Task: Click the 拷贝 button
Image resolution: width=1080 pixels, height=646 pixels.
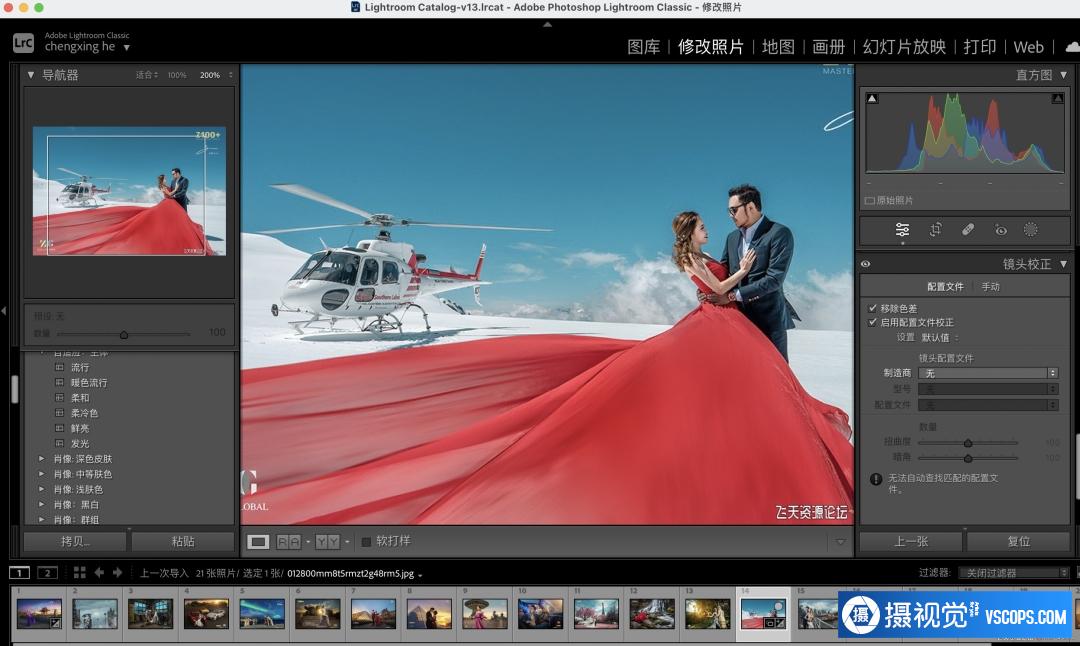Action: pyautogui.click(x=75, y=541)
